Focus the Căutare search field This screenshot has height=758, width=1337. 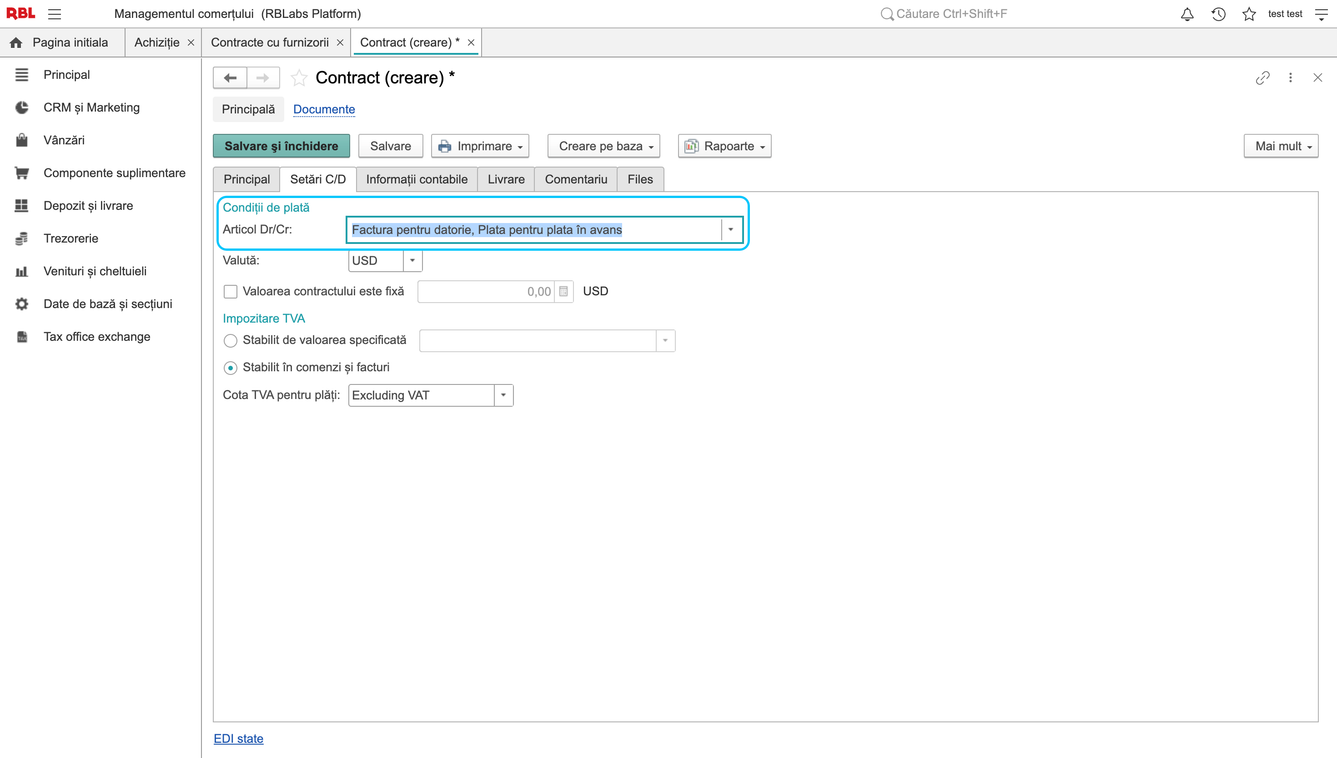pos(951,14)
